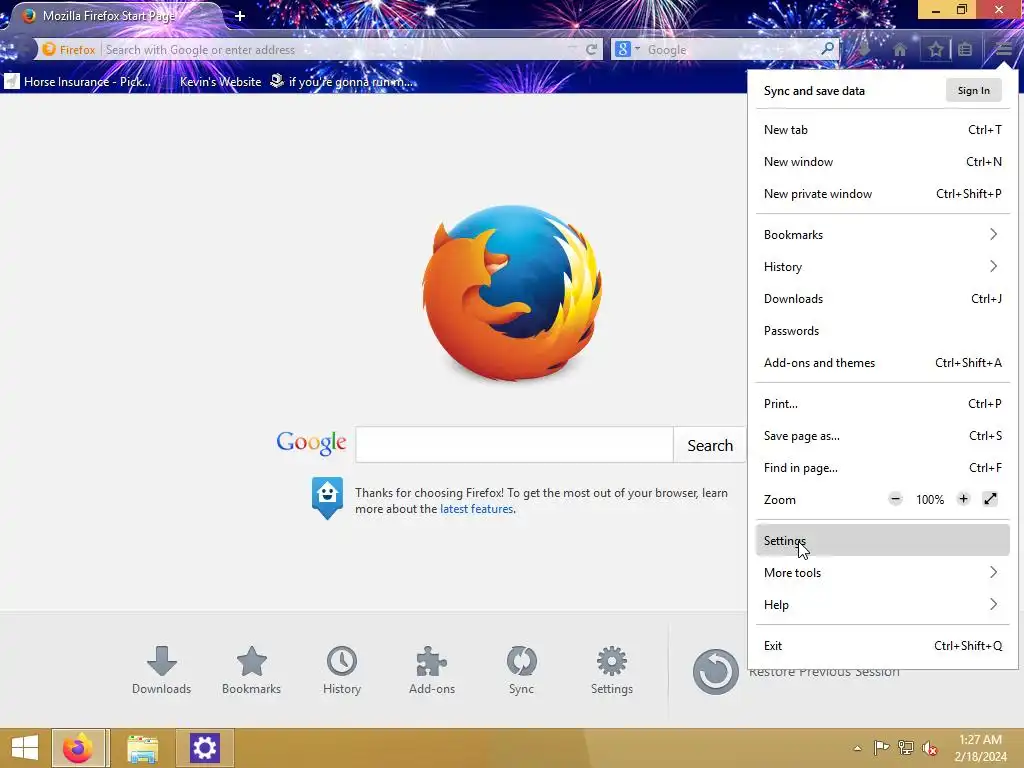Click muted volume icon in tray
This screenshot has width=1024, height=768.
(x=930, y=748)
